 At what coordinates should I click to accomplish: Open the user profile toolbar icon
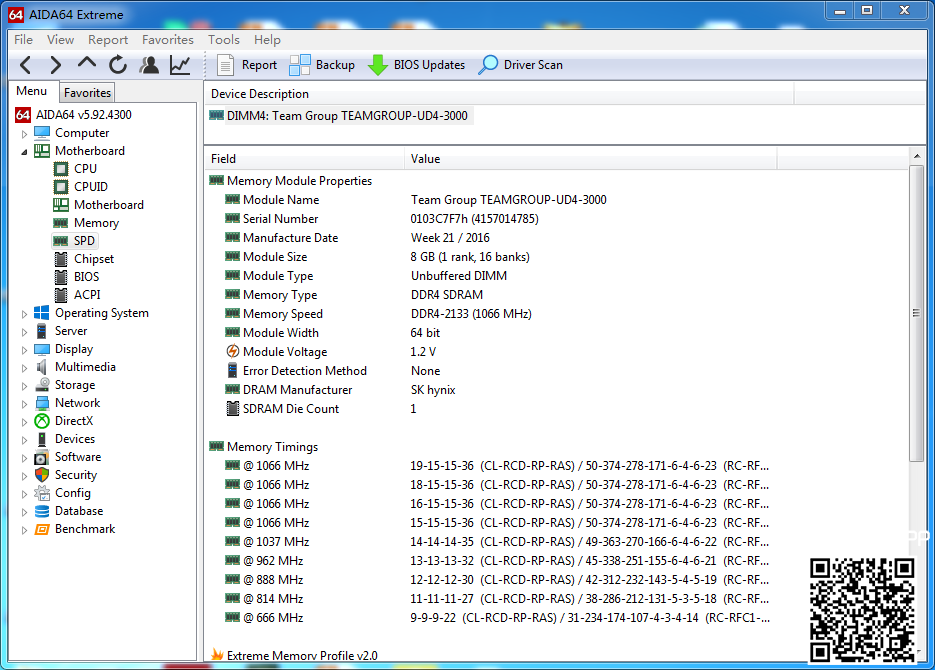[149, 65]
